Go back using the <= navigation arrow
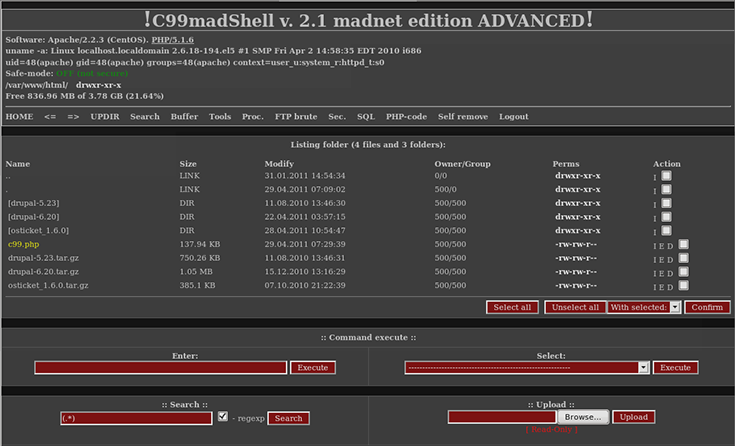Screen dimensions: 735x446 tap(50, 116)
